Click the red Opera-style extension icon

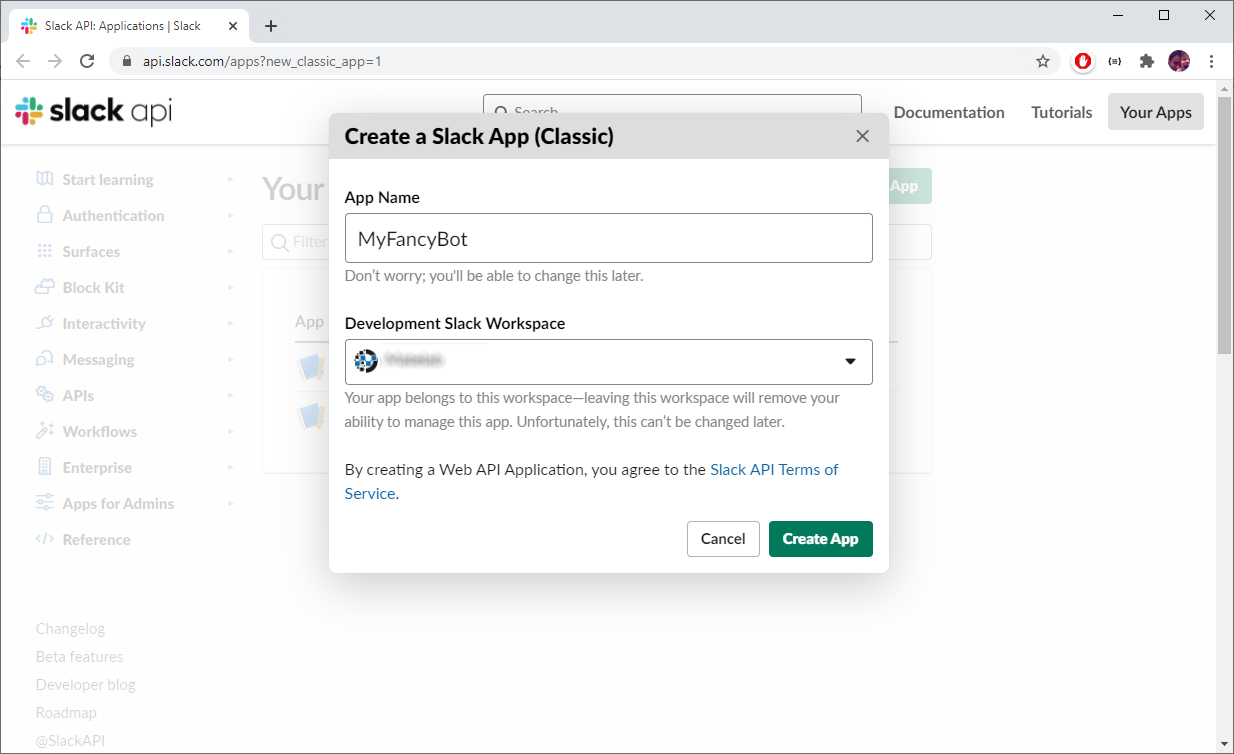(x=1083, y=61)
